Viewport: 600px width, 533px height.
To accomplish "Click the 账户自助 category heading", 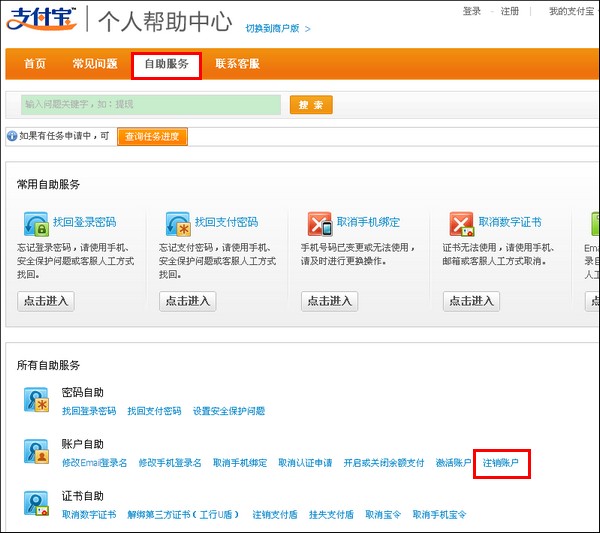I will pyautogui.click(x=83, y=444).
